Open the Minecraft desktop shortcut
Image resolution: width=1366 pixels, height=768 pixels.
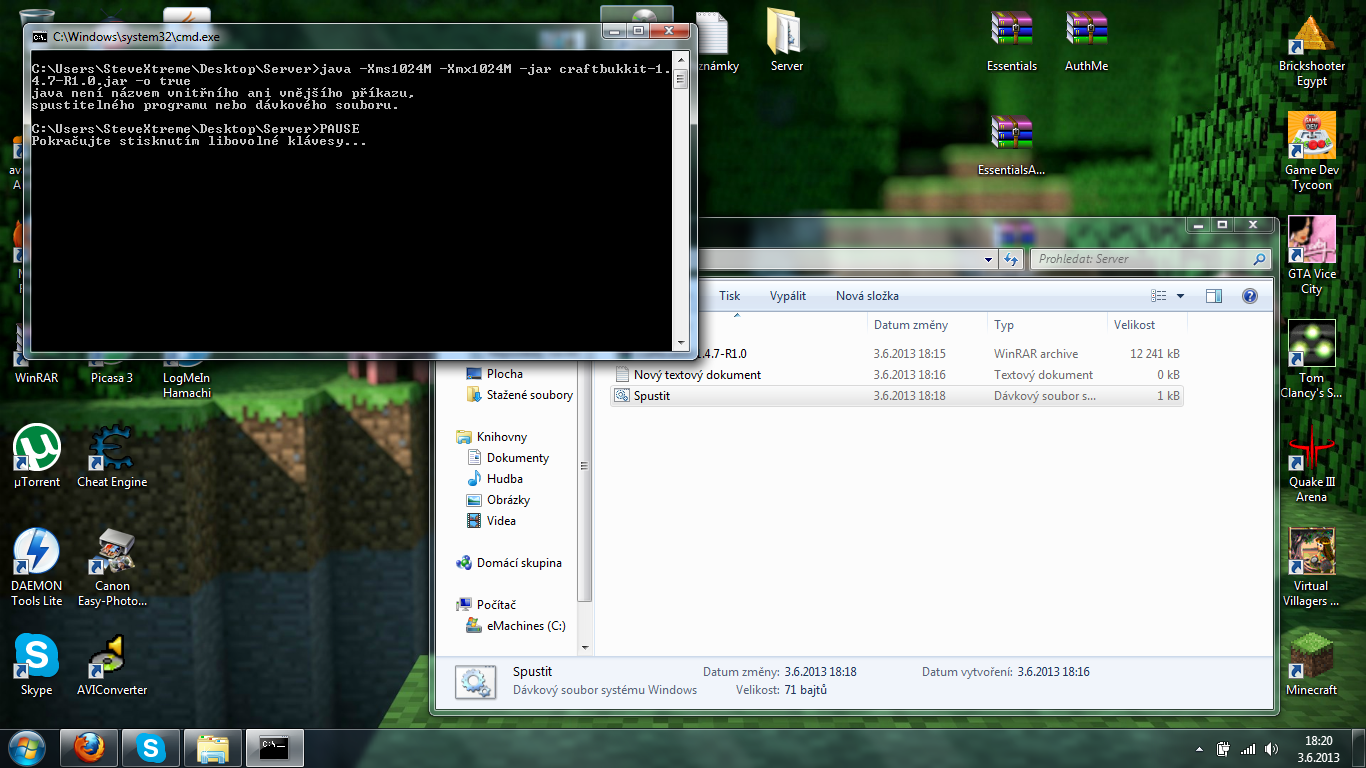(x=1310, y=656)
